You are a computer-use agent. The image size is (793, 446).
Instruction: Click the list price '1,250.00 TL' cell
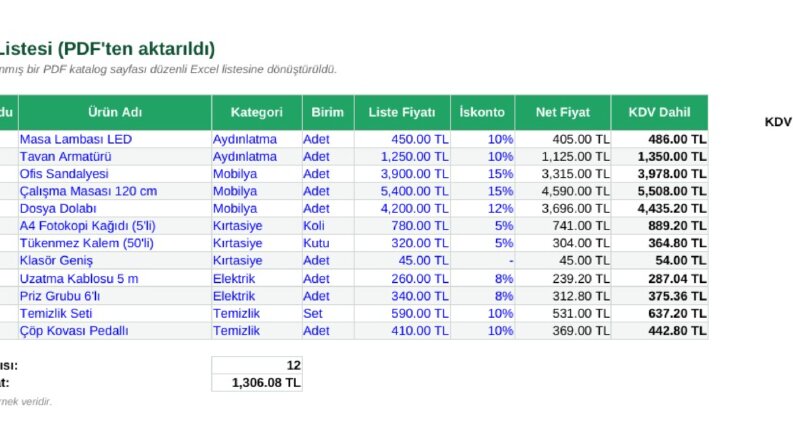(x=402, y=156)
